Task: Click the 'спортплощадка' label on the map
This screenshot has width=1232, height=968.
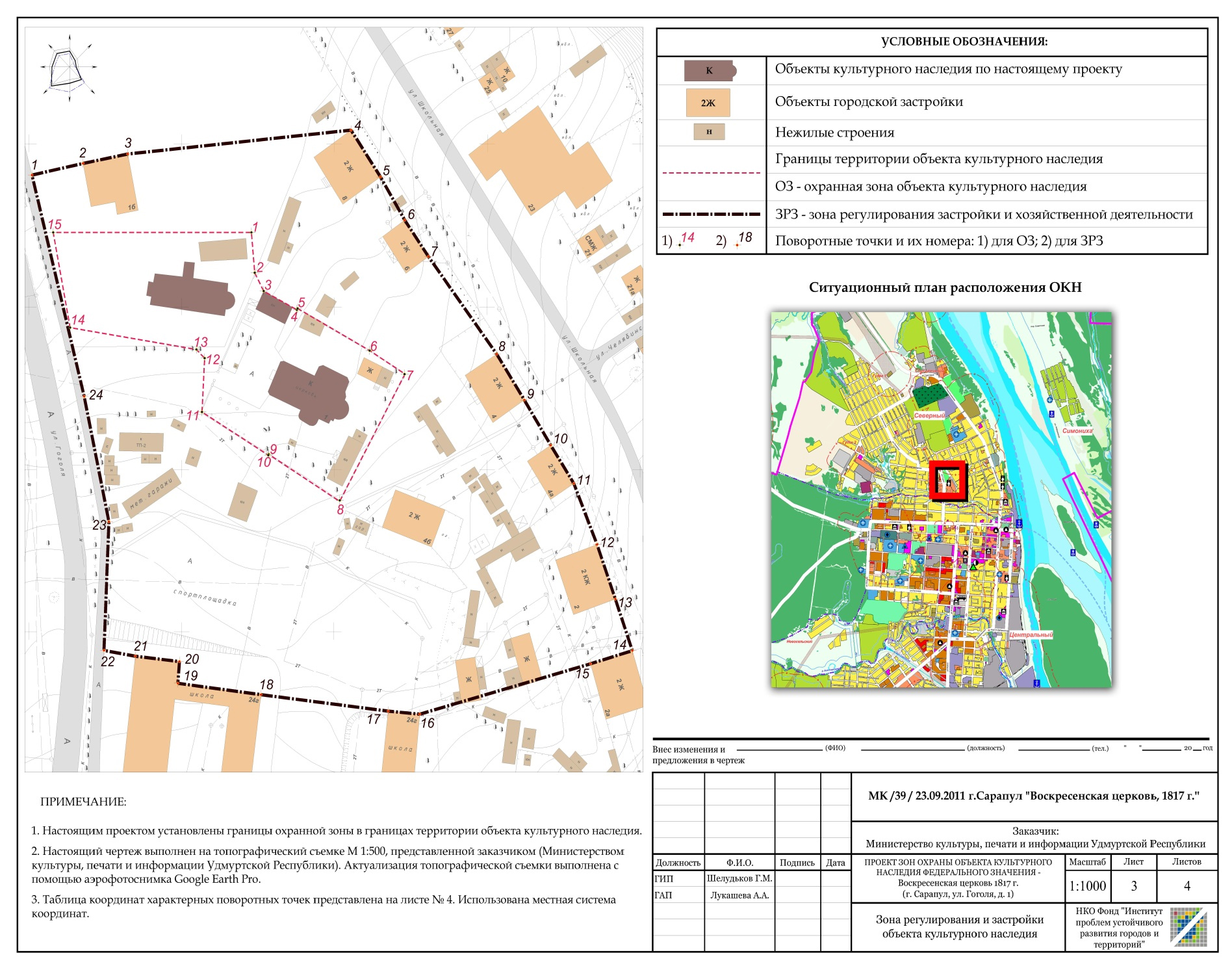Action: pyautogui.click(x=205, y=598)
